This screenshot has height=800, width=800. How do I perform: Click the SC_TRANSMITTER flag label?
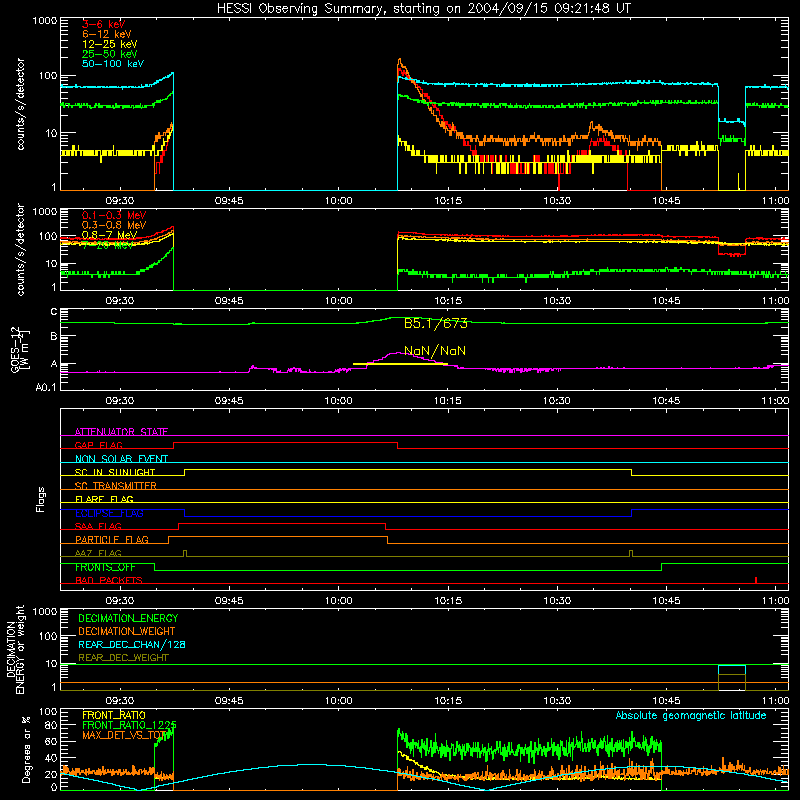point(115,486)
